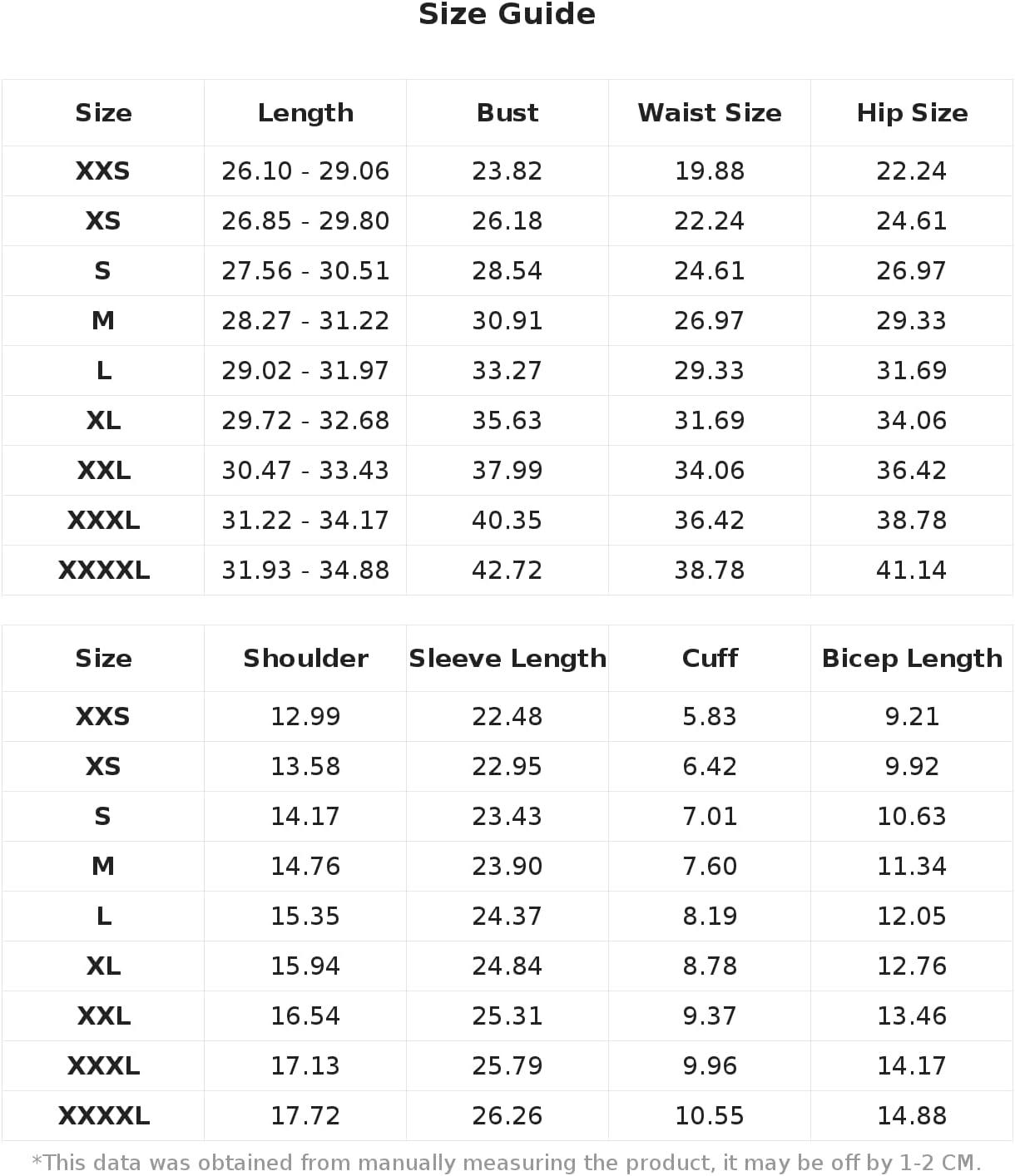Click the Sleeve Length column header
Image resolution: width=1015 pixels, height=1176 pixels.
coord(507,659)
